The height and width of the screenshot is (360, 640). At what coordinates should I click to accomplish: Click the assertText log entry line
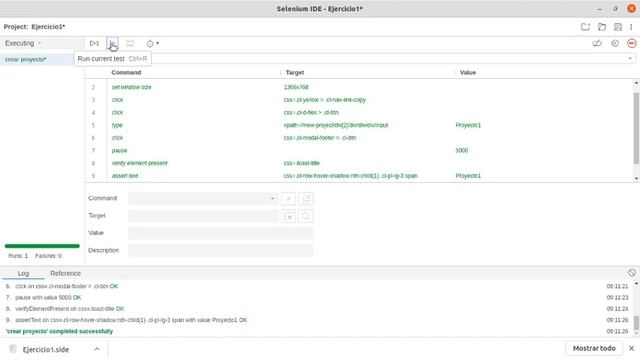pos(131,320)
